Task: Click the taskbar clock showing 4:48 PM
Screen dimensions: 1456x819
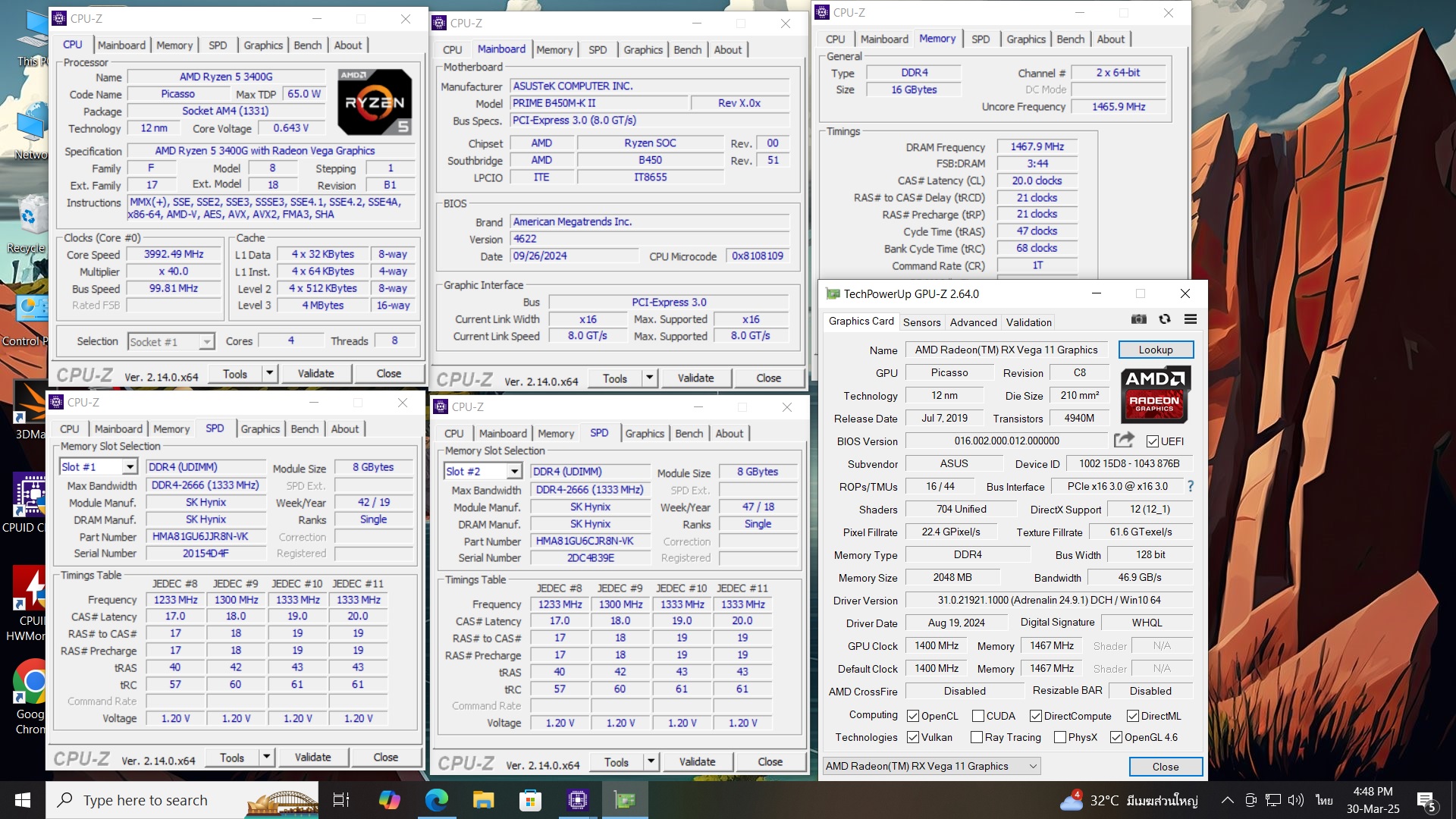Action: 1373,800
